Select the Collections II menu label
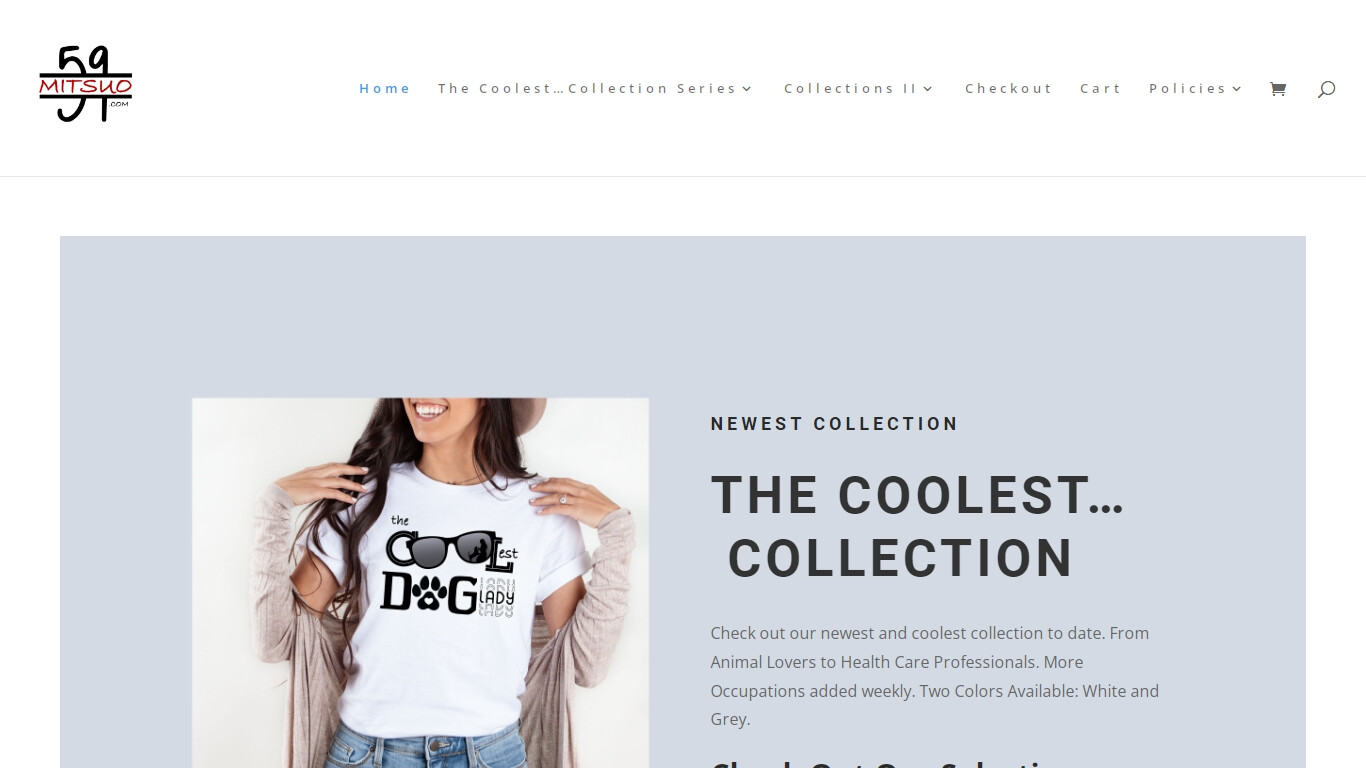1366x768 pixels. pyautogui.click(x=851, y=88)
